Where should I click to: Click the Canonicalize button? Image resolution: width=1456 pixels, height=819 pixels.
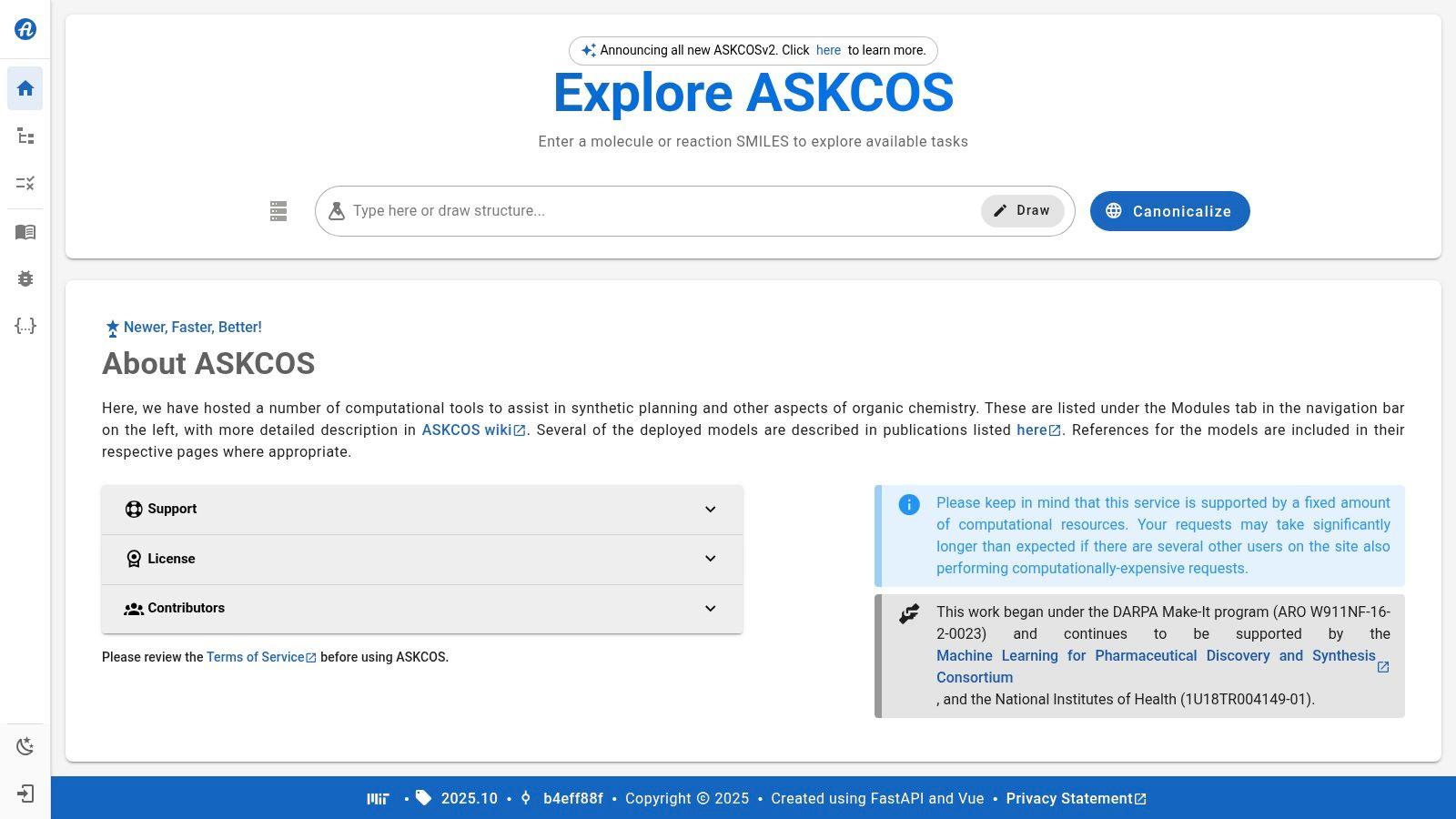pyautogui.click(x=1170, y=211)
